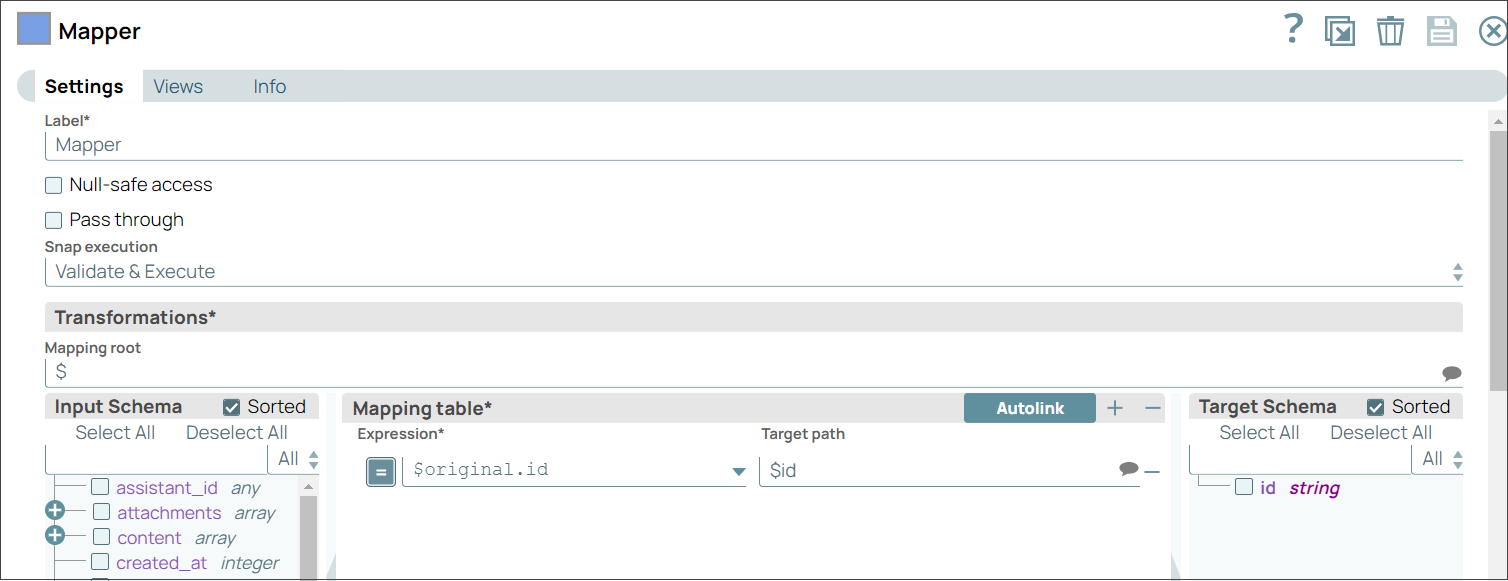Switch to the Views tab

[x=178, y=86]
